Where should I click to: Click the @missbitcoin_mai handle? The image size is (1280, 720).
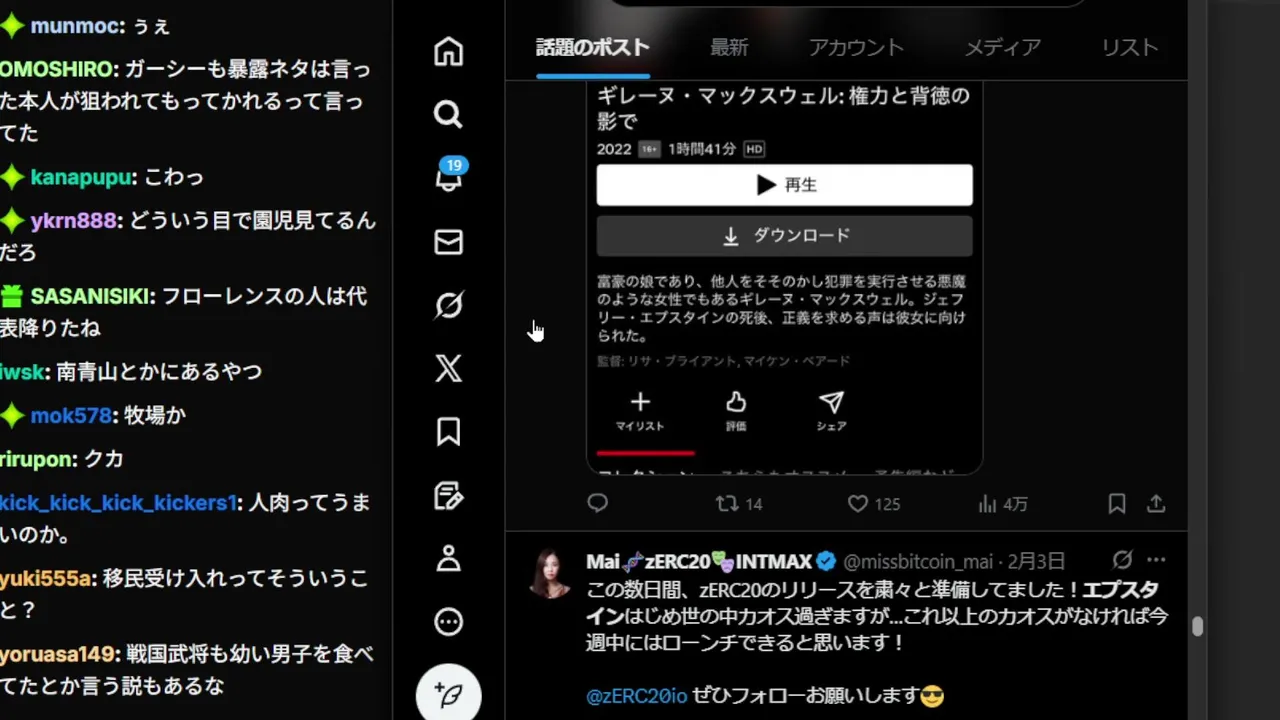point(918,561)
